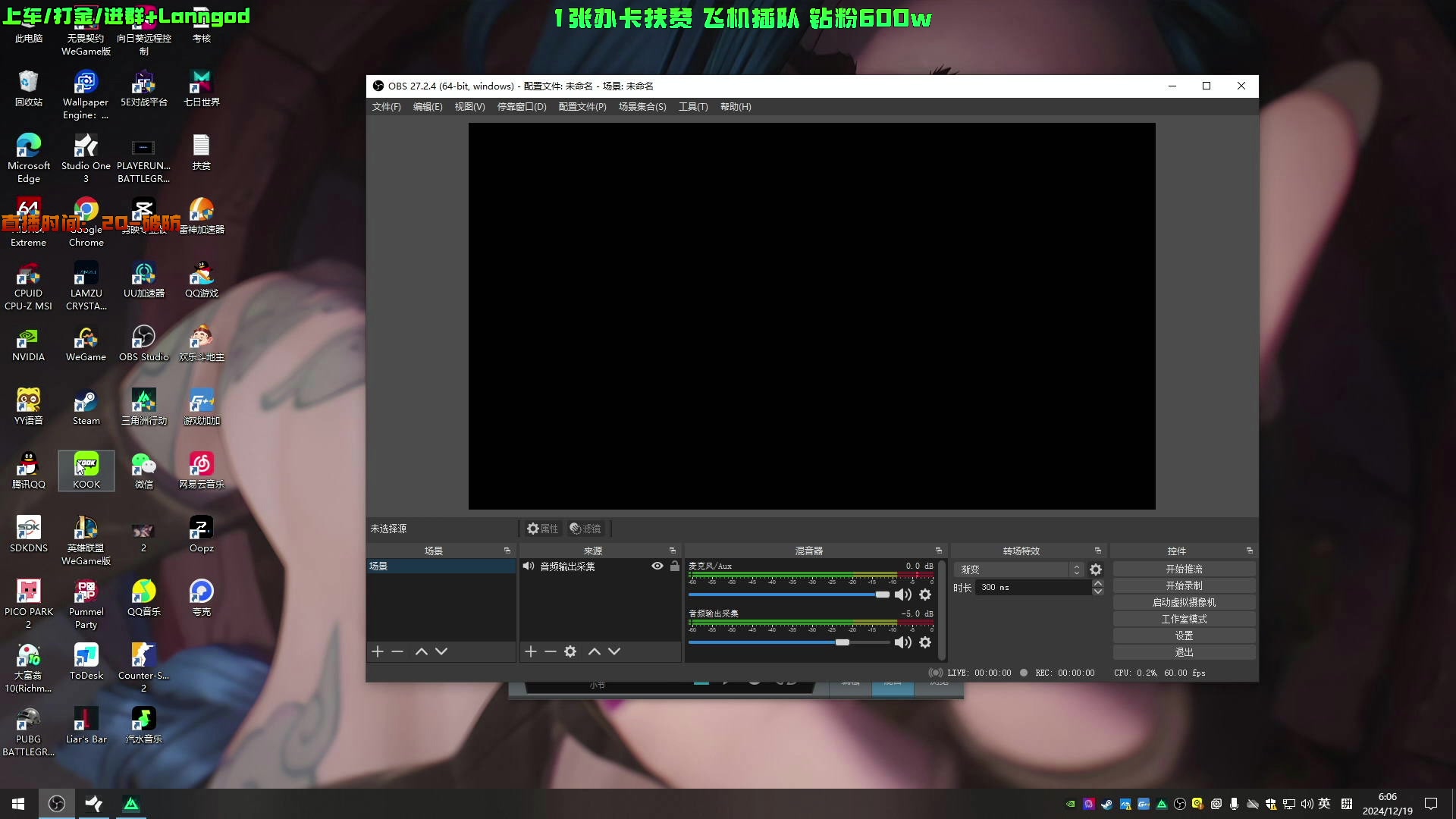This screenshot has height=819, width=1456.
Task: Click 启动虚拟摄像机 button
Action: pyautogui.click(x=1185, y=602)
